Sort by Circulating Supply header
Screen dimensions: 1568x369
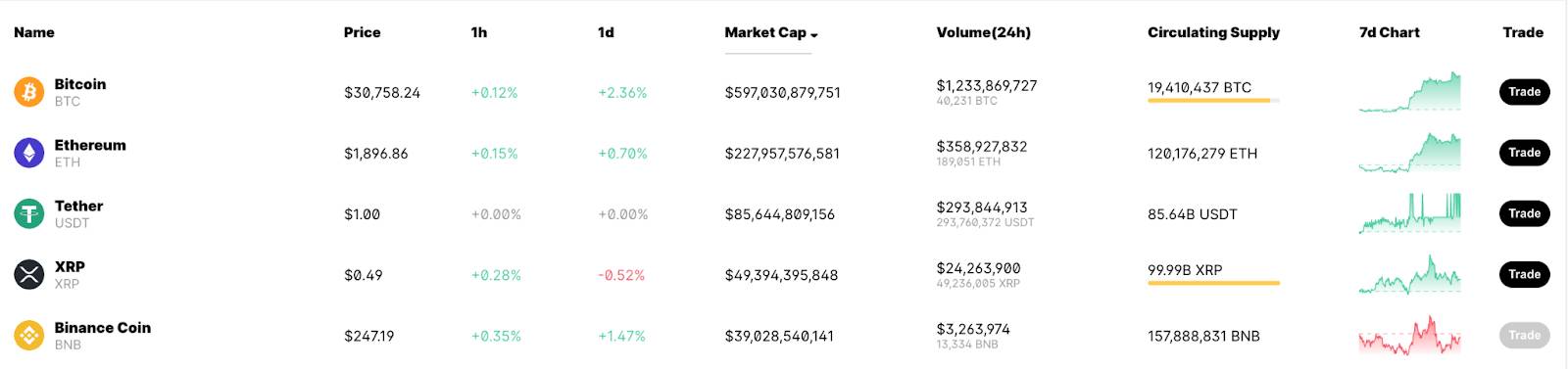[x=1213, y=32]
